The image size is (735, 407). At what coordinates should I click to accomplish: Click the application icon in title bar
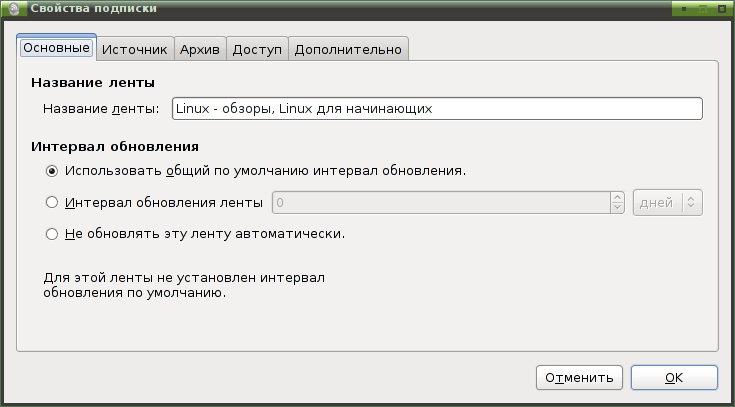[15, 8]
